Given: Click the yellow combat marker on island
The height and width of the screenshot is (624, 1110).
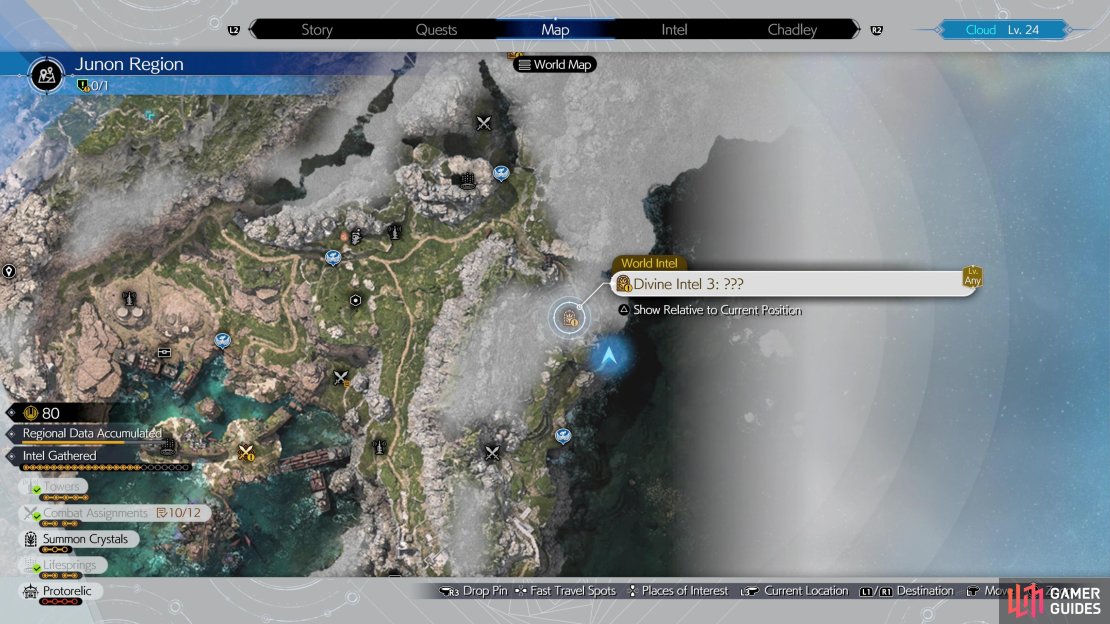Looking at the screenshot, I should (246, 453).
